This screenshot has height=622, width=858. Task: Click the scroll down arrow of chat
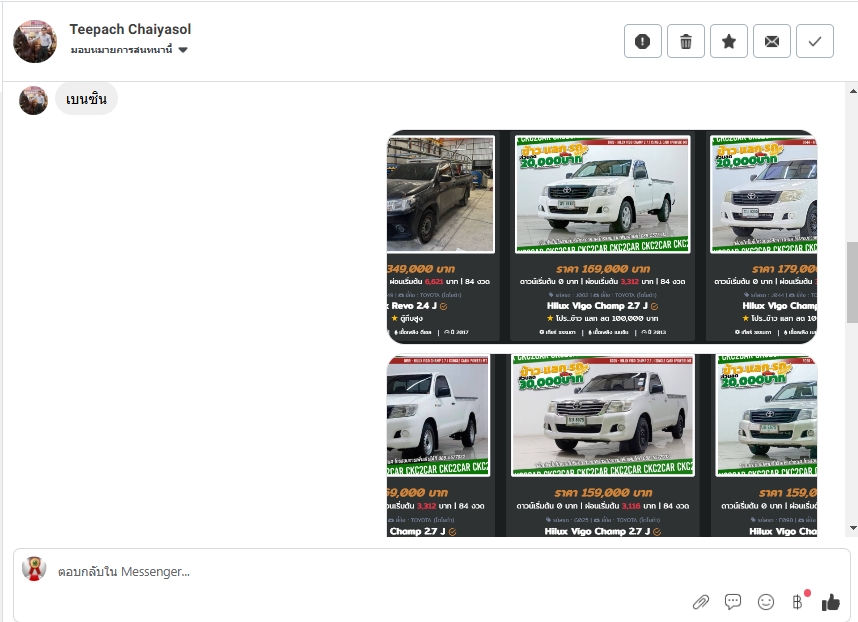click(x=852, y=528)
